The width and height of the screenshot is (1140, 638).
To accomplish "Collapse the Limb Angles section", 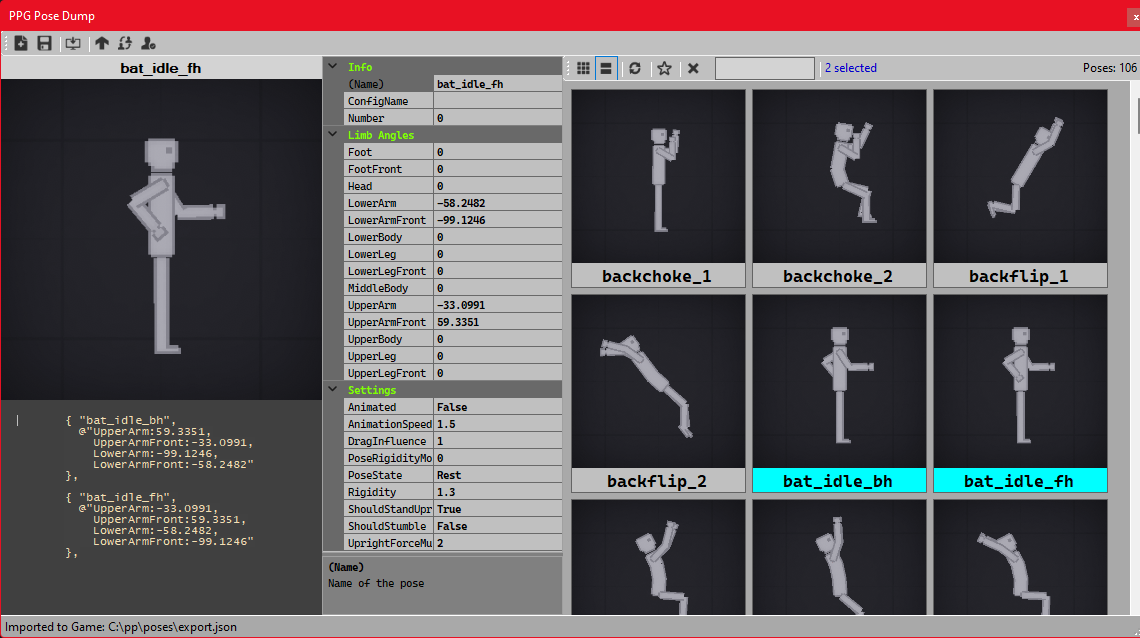I will [333, 134].
